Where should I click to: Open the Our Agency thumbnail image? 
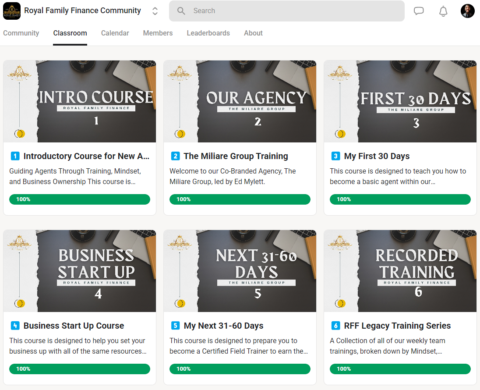240,101
